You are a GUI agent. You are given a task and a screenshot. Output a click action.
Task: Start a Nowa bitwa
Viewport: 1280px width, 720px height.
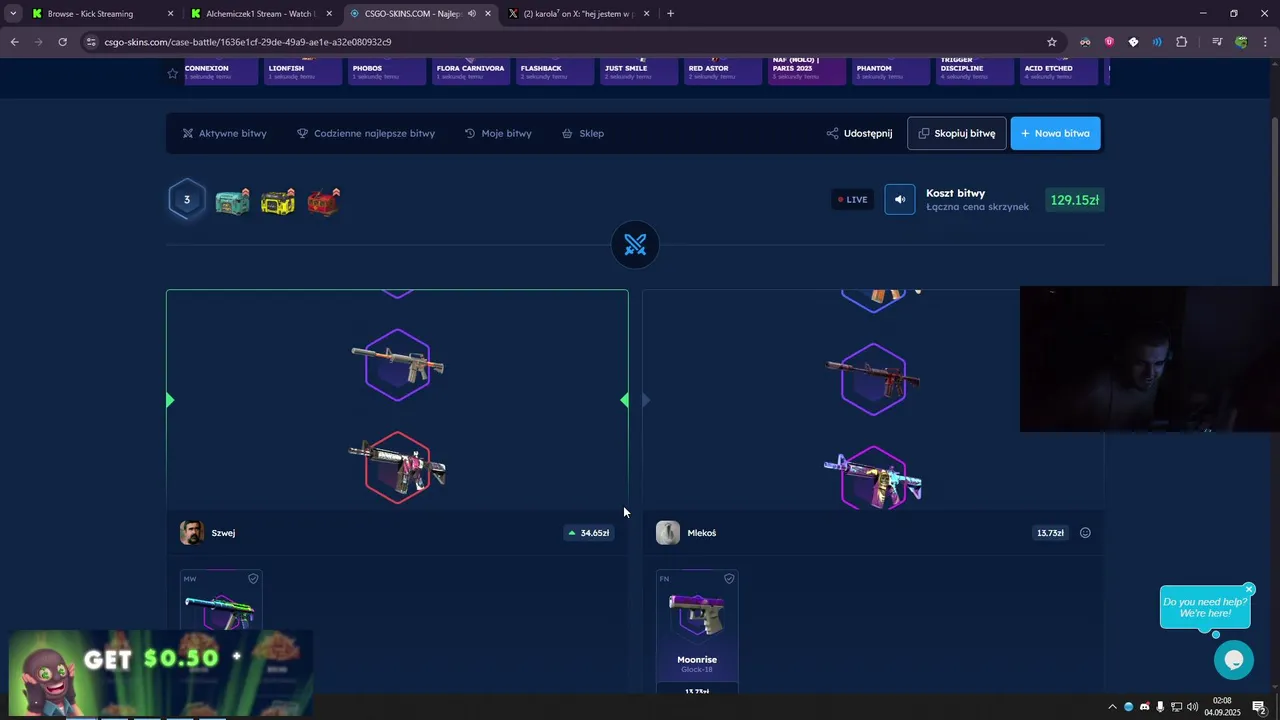(x=1056, y=133)
